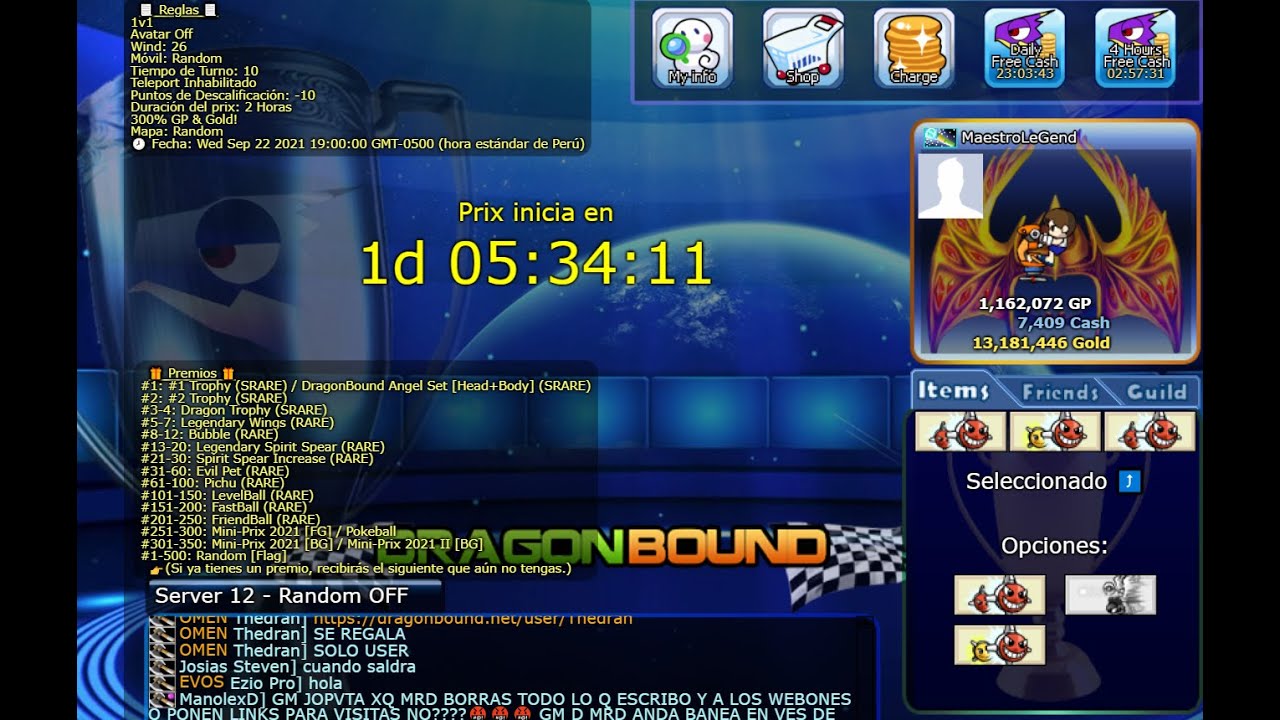Click the rank icon beside EVOS Ezio Pro
The width and height of the screenshot is (1280, 720).
pos(162,683)
